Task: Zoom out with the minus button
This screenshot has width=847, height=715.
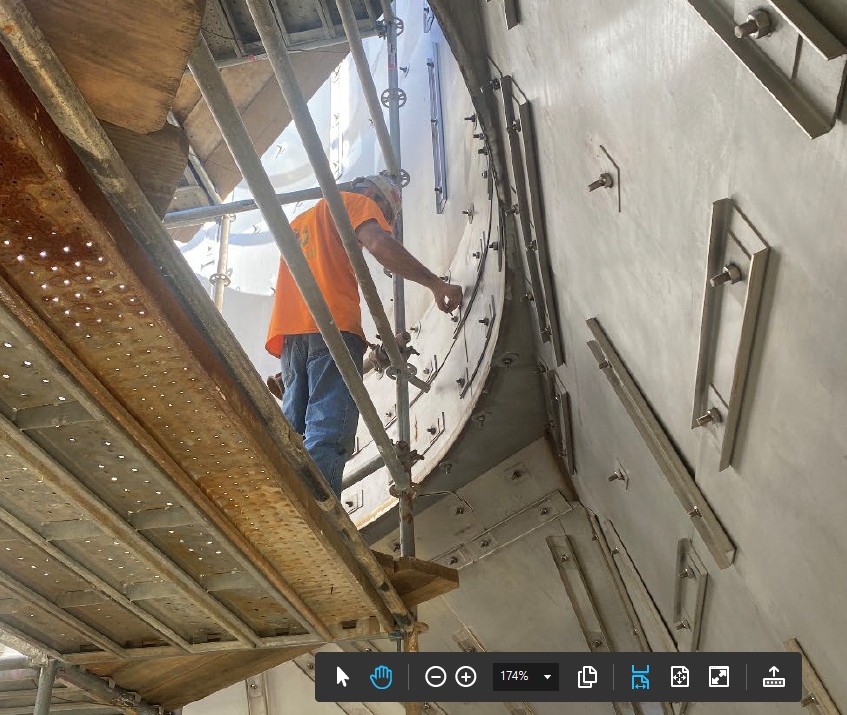Action: tap(435, 677)
